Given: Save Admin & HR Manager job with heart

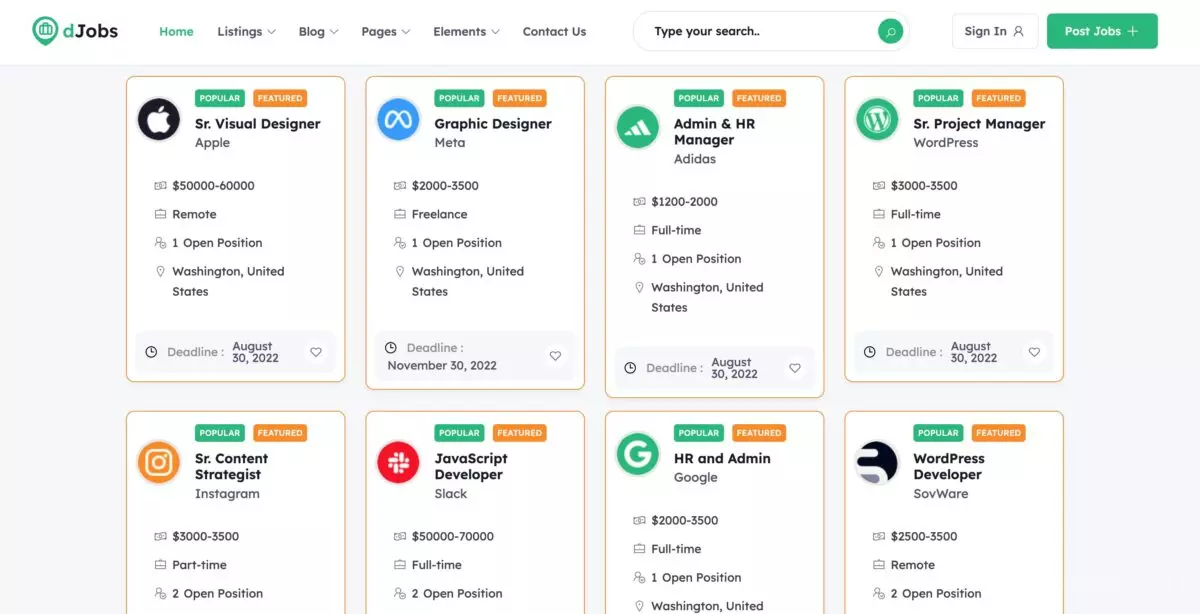Looking at the screenshot, I should pos(795,368).
